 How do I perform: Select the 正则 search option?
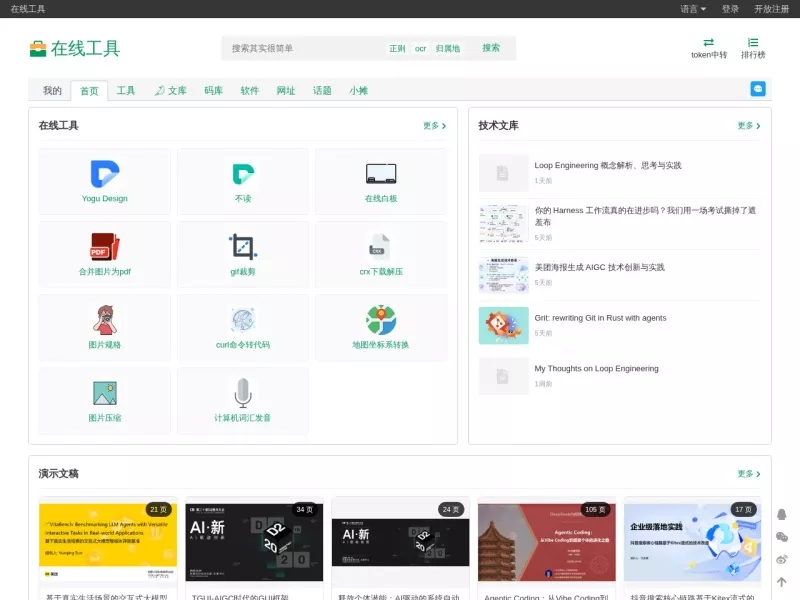tap(397, 48)
